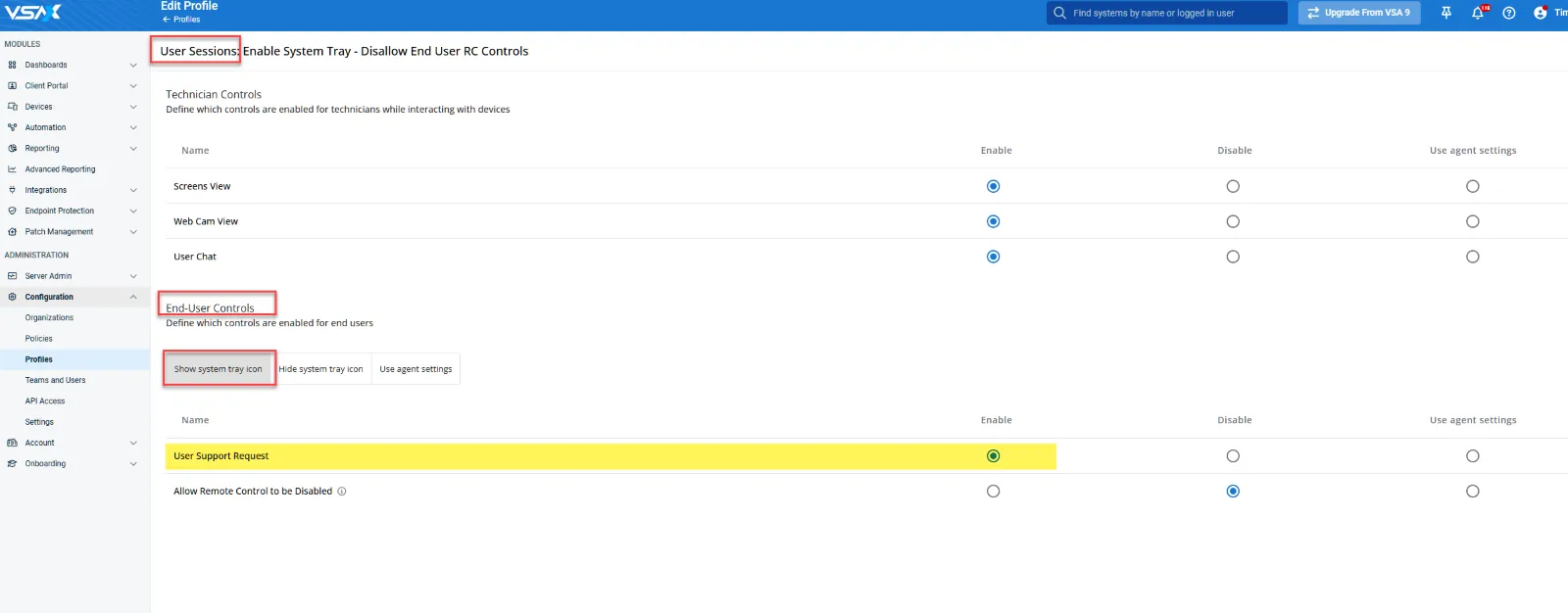
Task: Click the Find systems search field
Action: pyautogui.click(x=1171, y=13)
